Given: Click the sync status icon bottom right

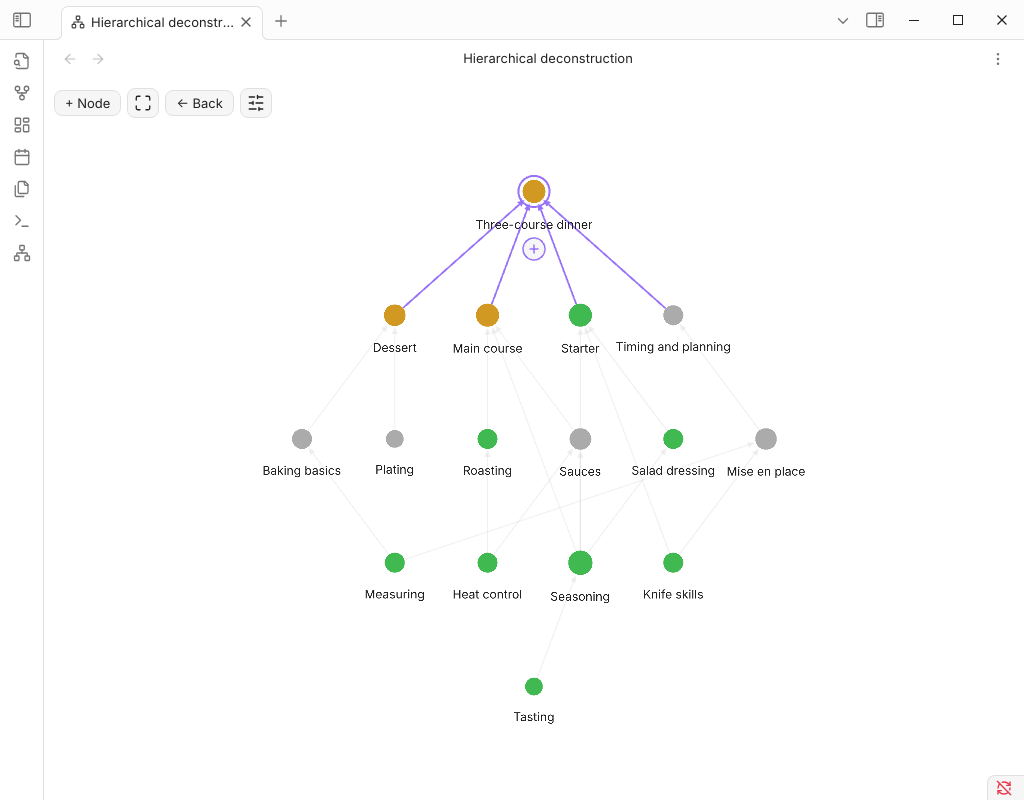Looking at the screenshot, I should click(x=1004, y=788).
